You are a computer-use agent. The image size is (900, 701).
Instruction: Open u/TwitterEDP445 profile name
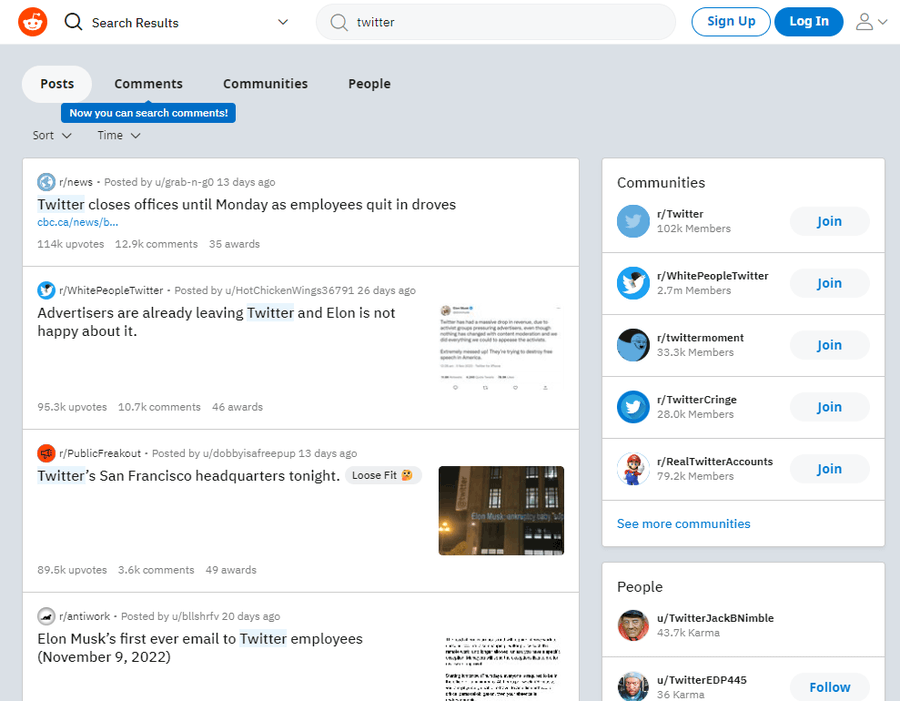click(702, 680)
